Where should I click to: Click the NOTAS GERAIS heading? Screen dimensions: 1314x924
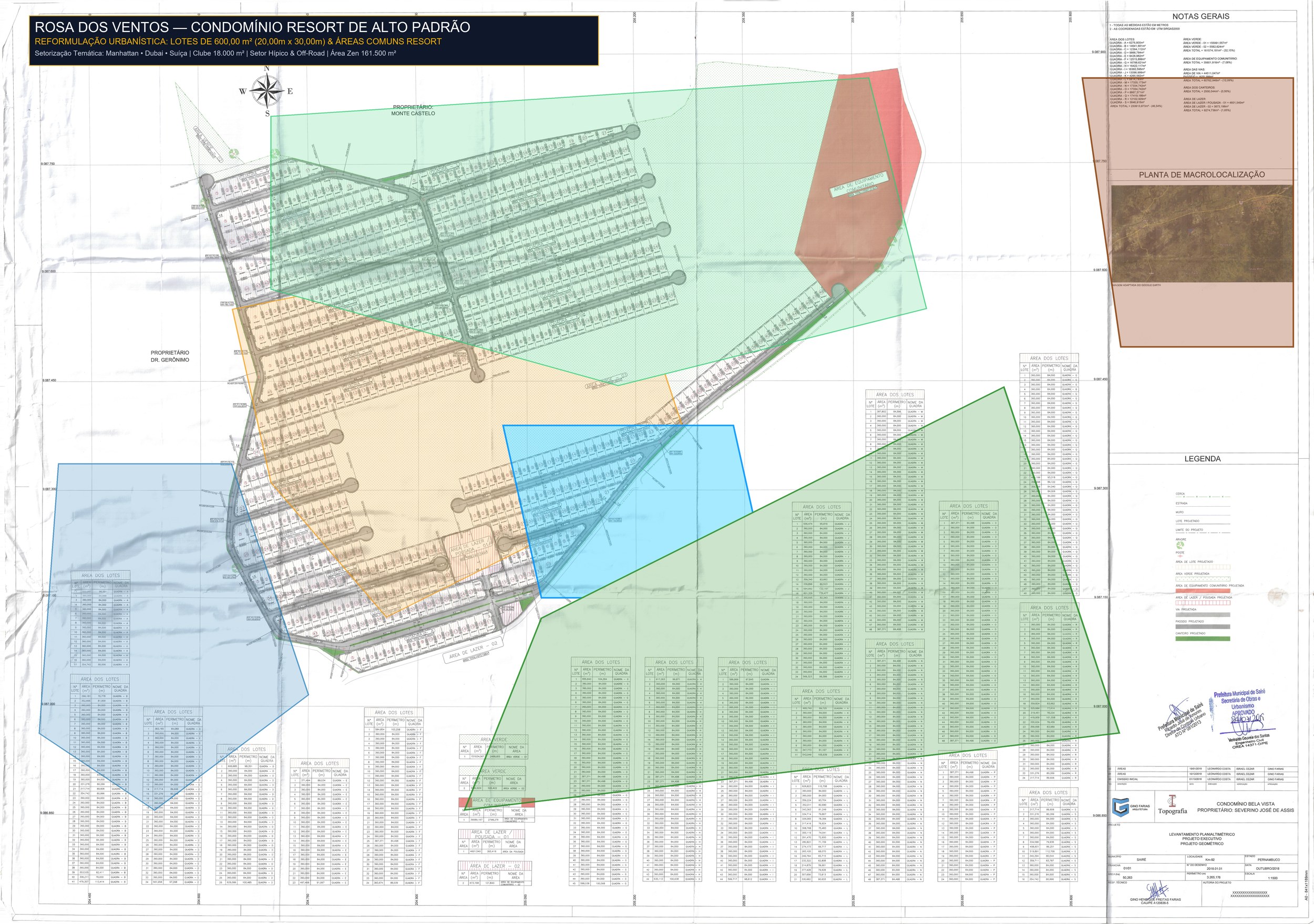1200,16
